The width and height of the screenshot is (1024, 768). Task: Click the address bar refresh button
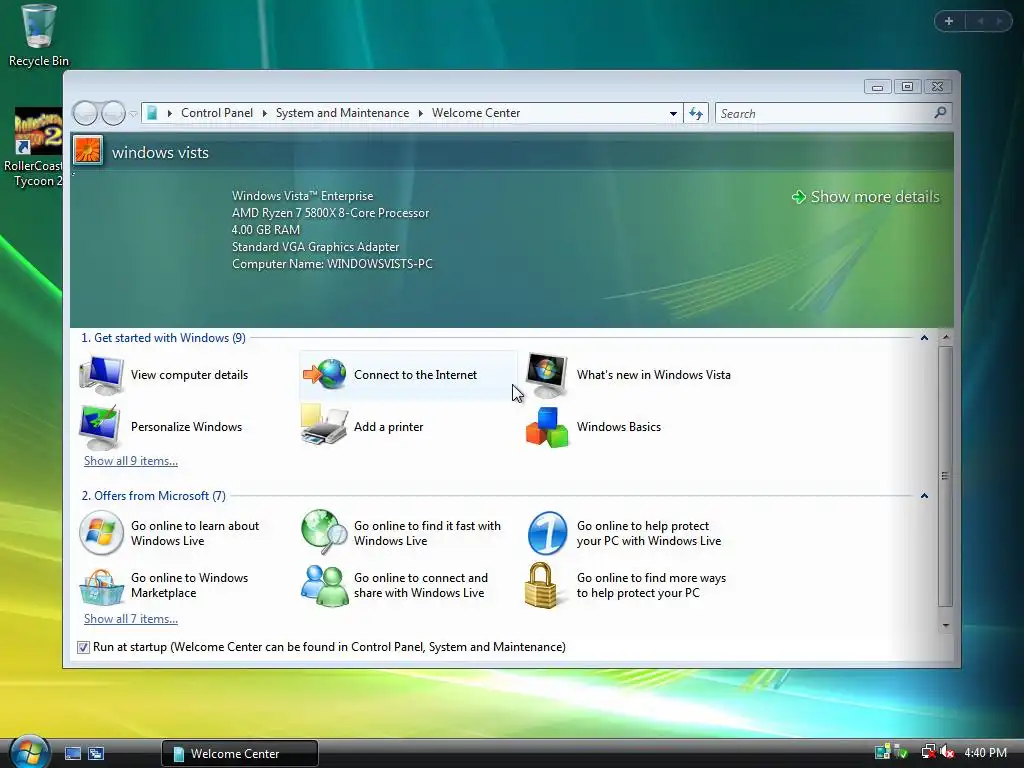coord(696,114)
